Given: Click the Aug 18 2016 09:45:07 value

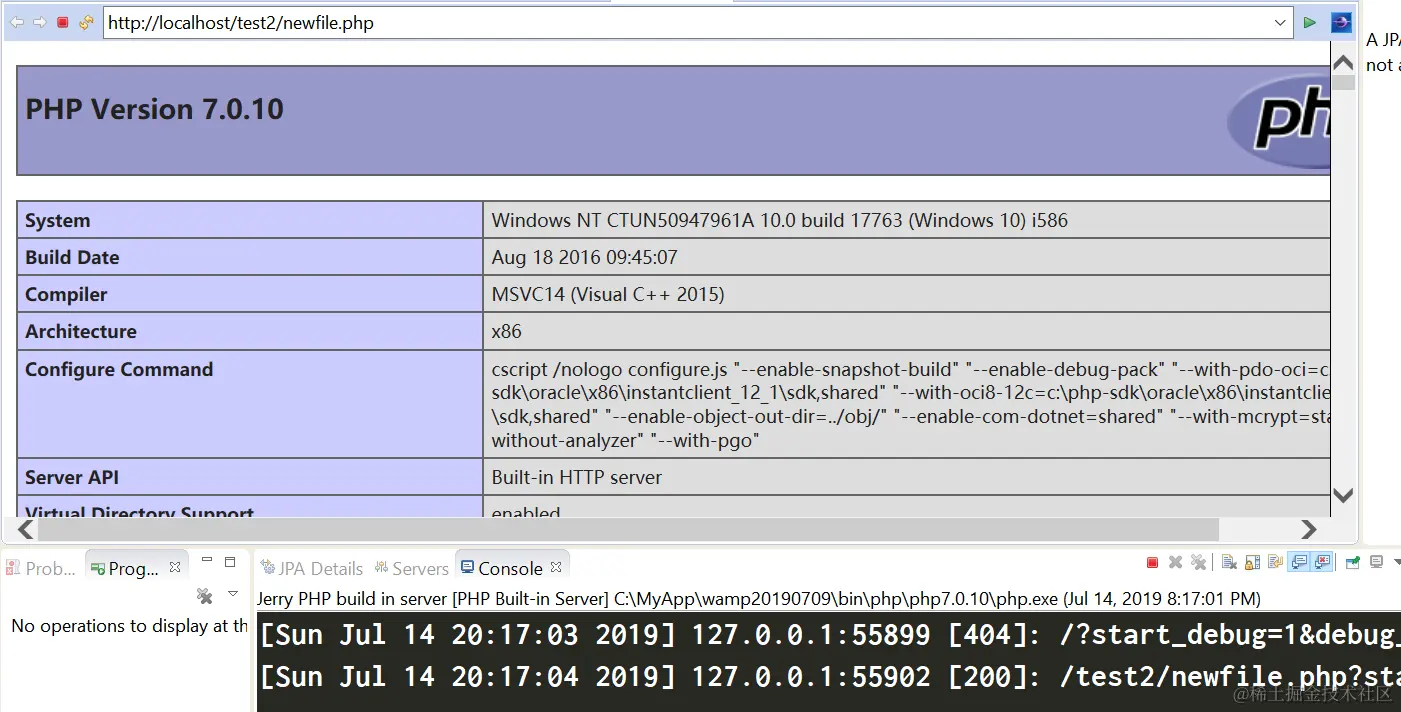Looking at the screenshot, I should [x=584, y=257].
